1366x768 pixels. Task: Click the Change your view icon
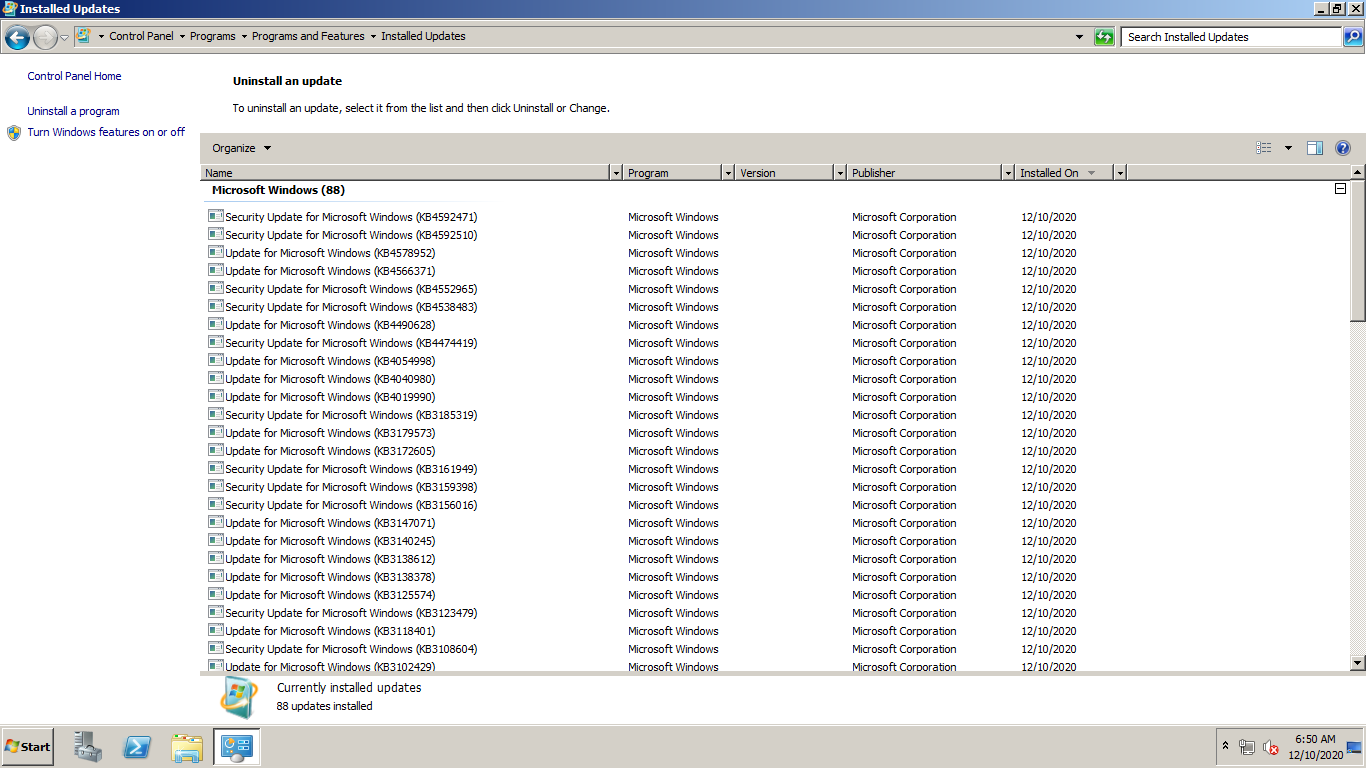coord(1264,148)
